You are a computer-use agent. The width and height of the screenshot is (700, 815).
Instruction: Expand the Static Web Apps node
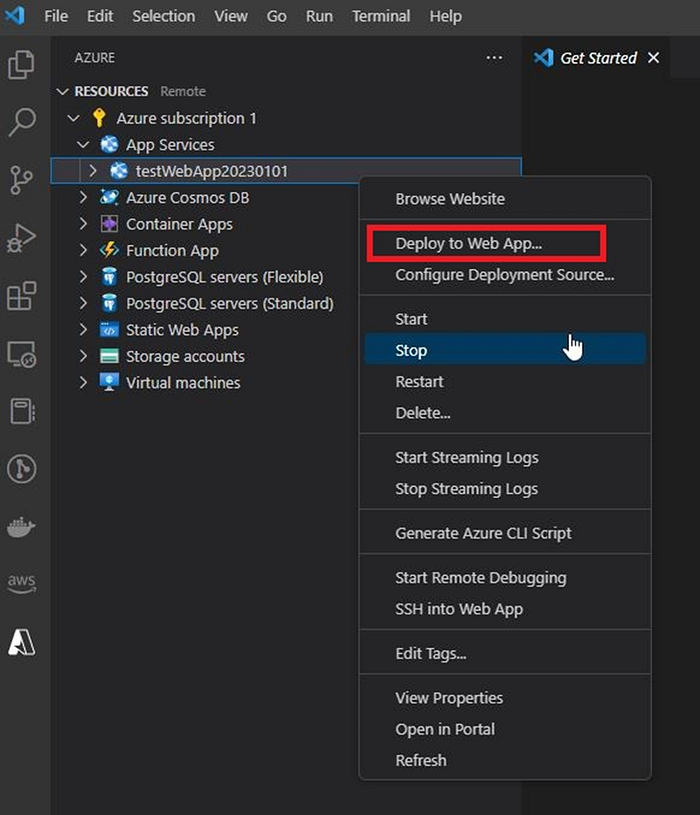pos(83,330)
